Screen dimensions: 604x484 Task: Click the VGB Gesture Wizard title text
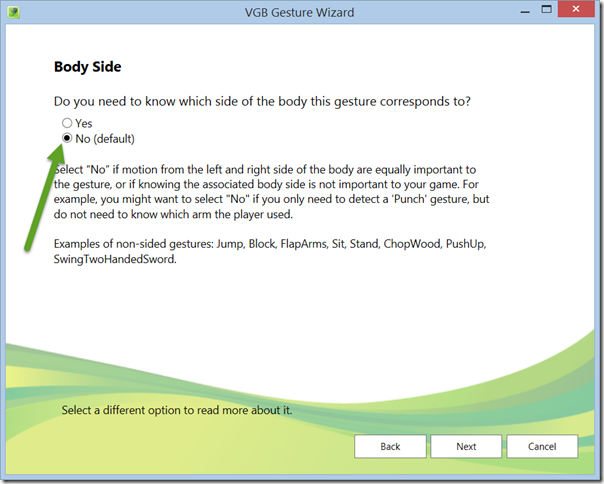[299, 12]
